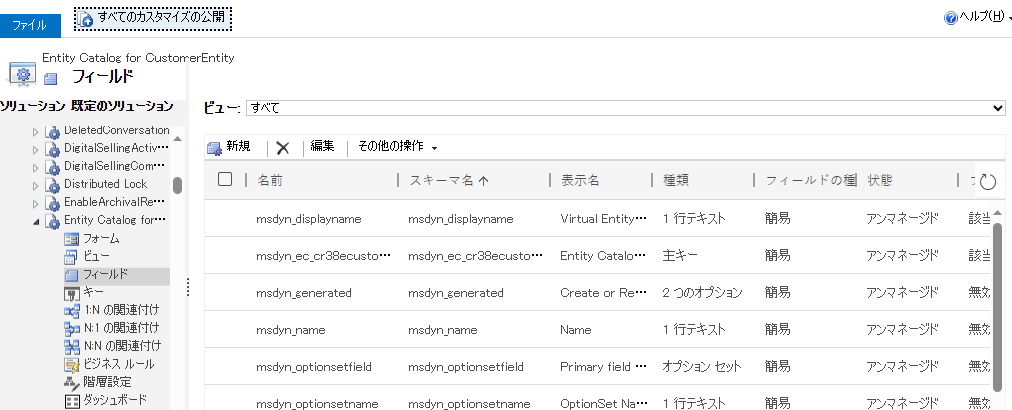Sort by 状態 column header
Screen dimensions: 1012x410
pyautogui.click(x=880, y=181)
